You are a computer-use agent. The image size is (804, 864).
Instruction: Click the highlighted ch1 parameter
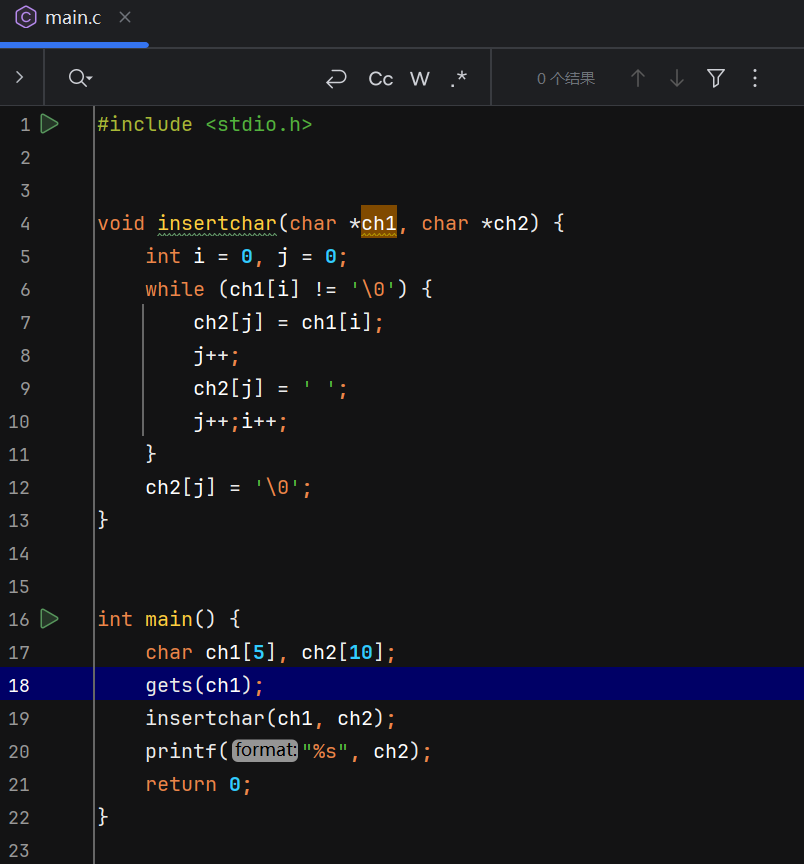[x=379, y=223]
